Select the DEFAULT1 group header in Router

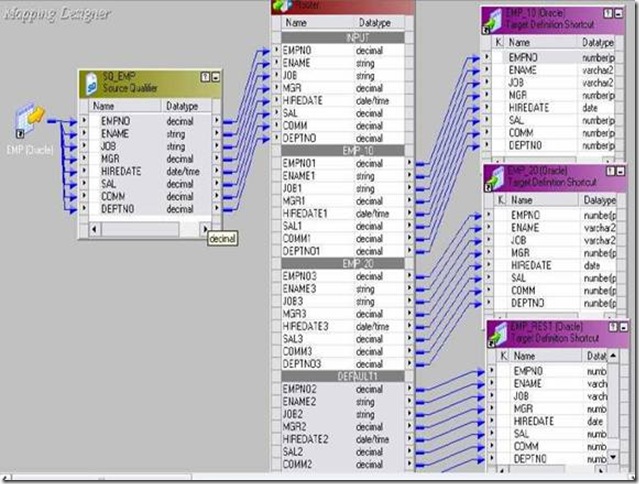pyautogui.click(x=343, y=376)
